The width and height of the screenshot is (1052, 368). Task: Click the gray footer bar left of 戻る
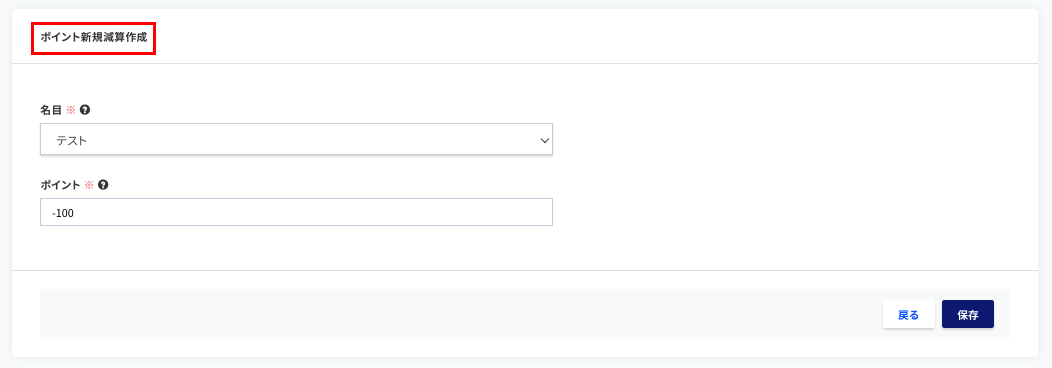click(456, 314)
